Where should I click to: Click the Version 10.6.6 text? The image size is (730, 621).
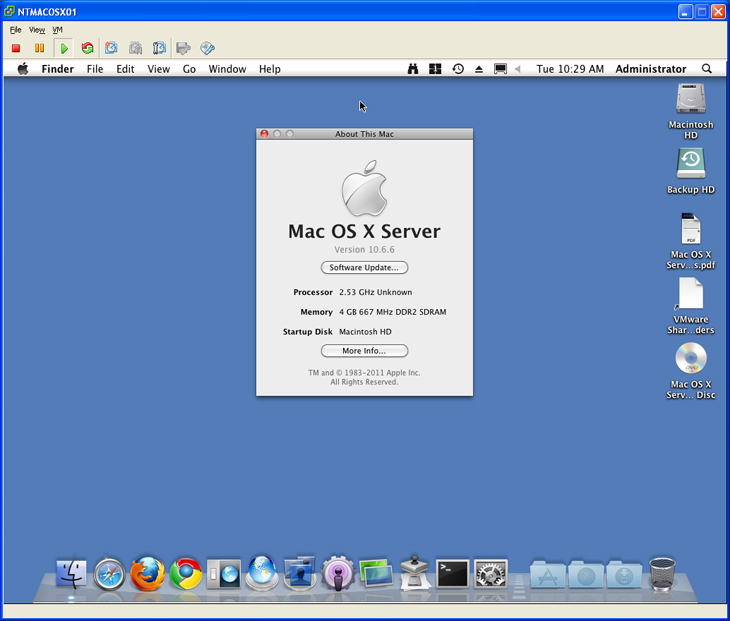[x=364, y=250]
